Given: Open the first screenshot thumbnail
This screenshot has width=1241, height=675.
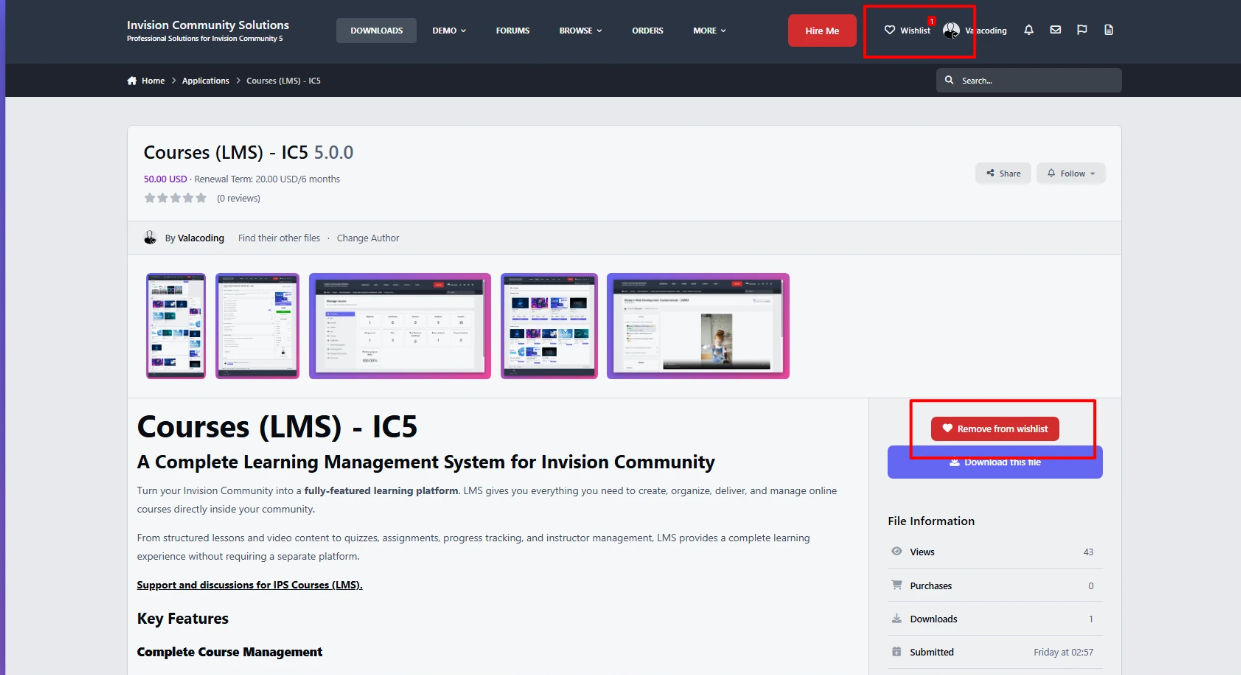Looking at the screenshot, I should tap(176, 326).
